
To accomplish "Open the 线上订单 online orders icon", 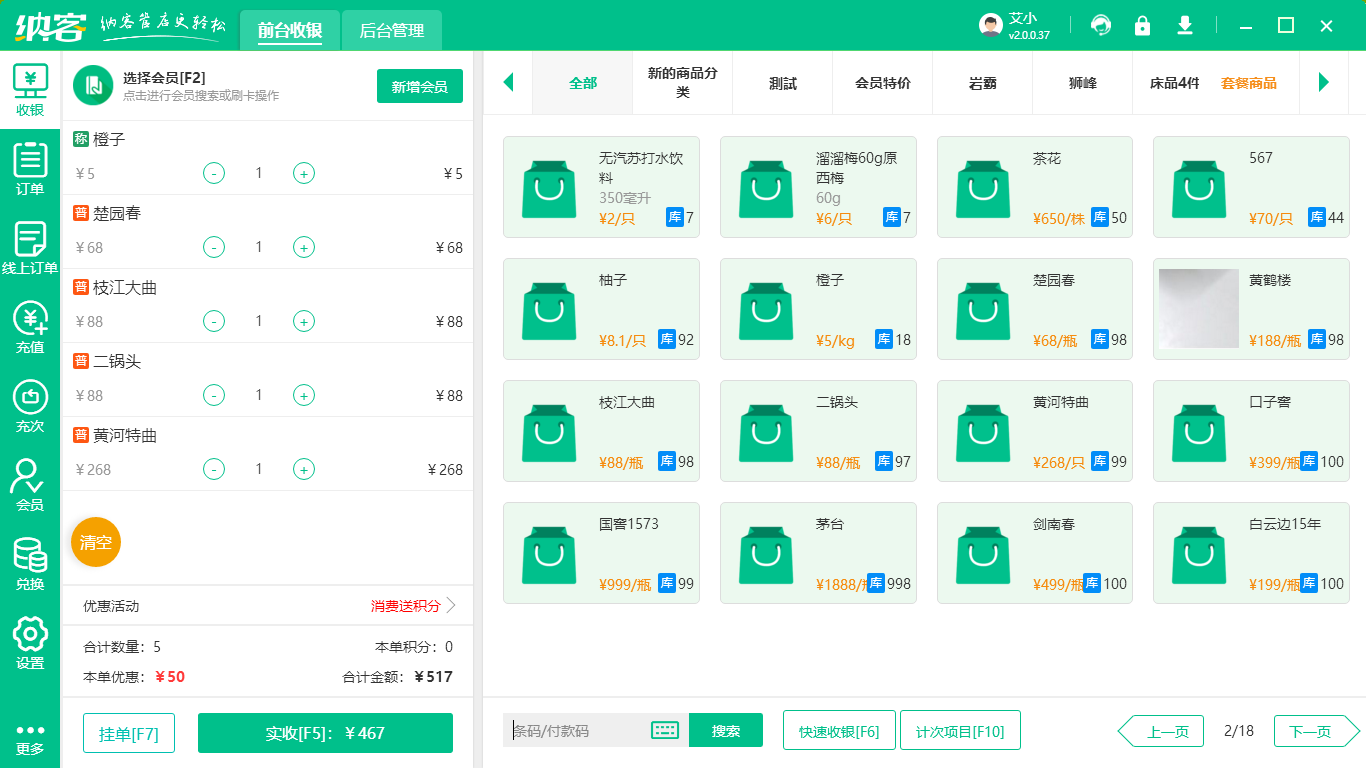I will [x=29, y=246].
